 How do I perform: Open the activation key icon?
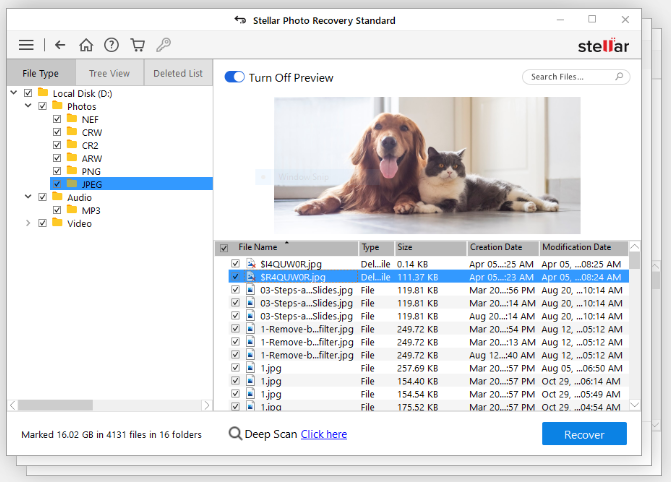[163, 45]
